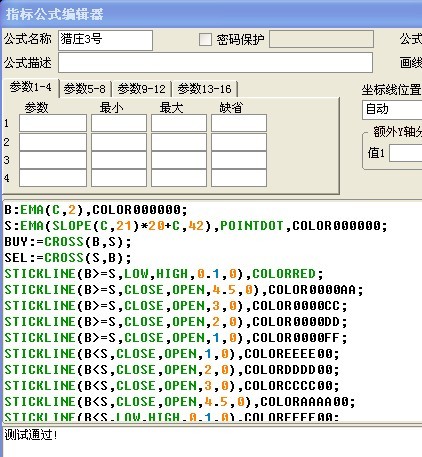This screenshot has width=422, height=457.
Task: Click the STICKLINE line ending COLOREEEE00
Action: pos(172,354)
